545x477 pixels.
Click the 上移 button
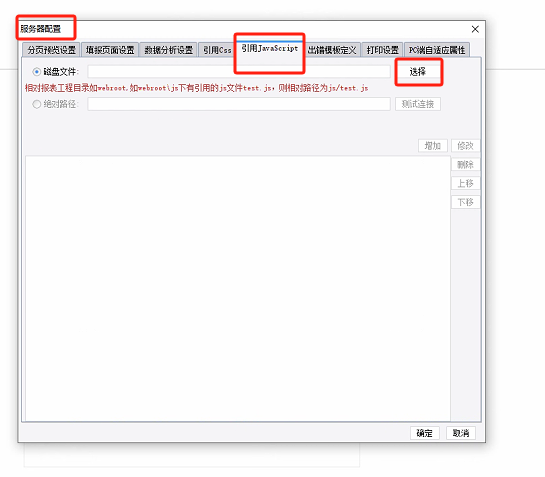[x=465, y=183]
